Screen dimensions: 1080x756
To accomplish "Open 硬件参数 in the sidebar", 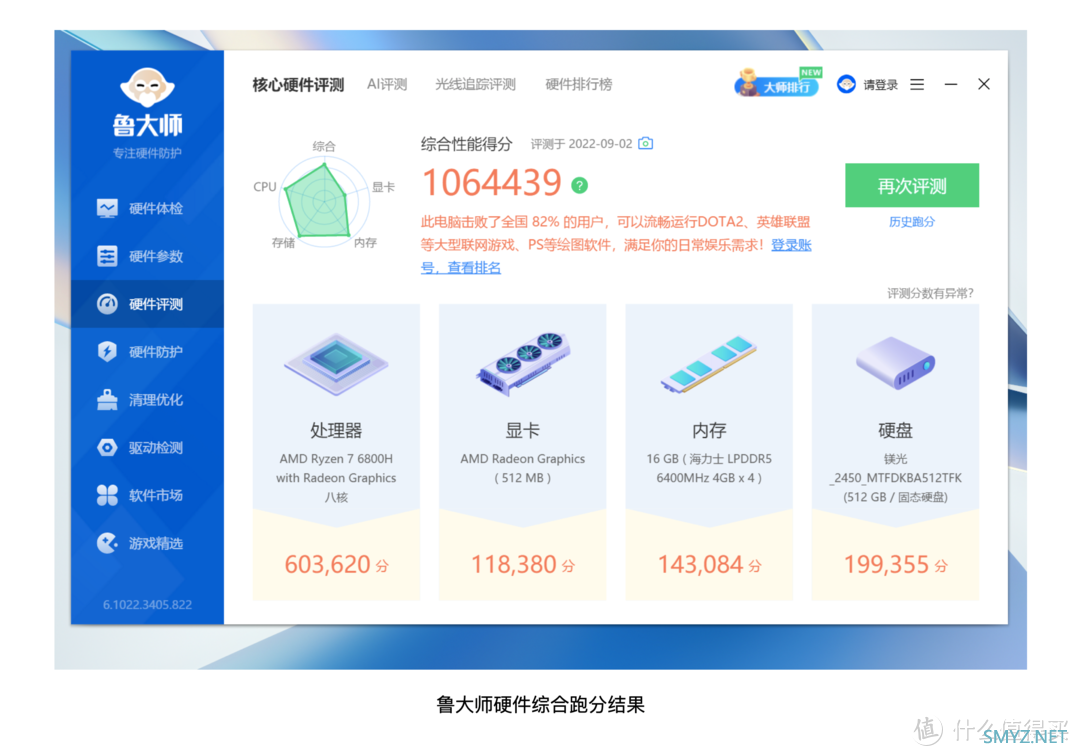I will 147,256.
